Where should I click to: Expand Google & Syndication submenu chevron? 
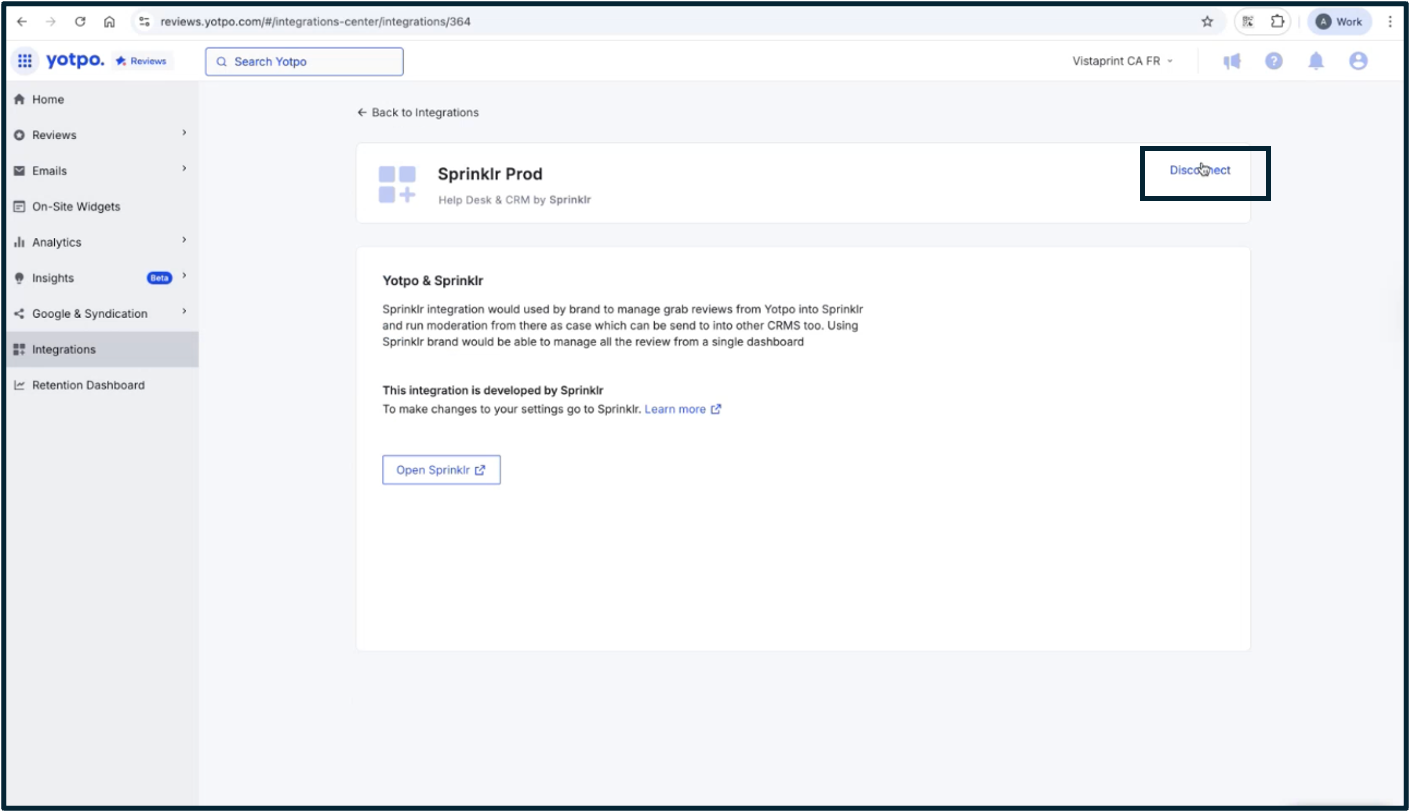(184, 312)
